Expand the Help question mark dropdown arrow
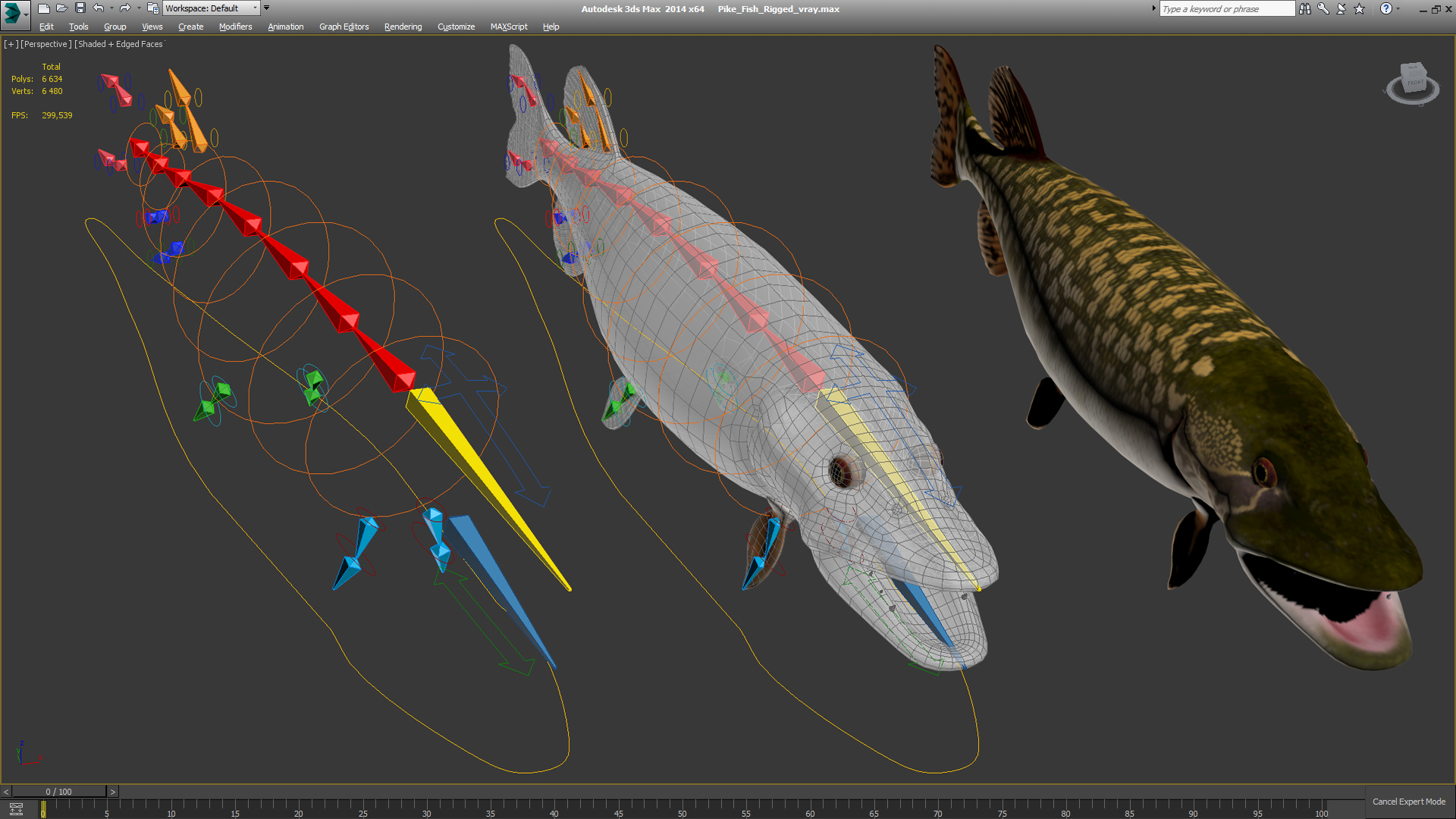This screenshot has height=819, width=1456. pyautogui.click(x=1398, y=8)
